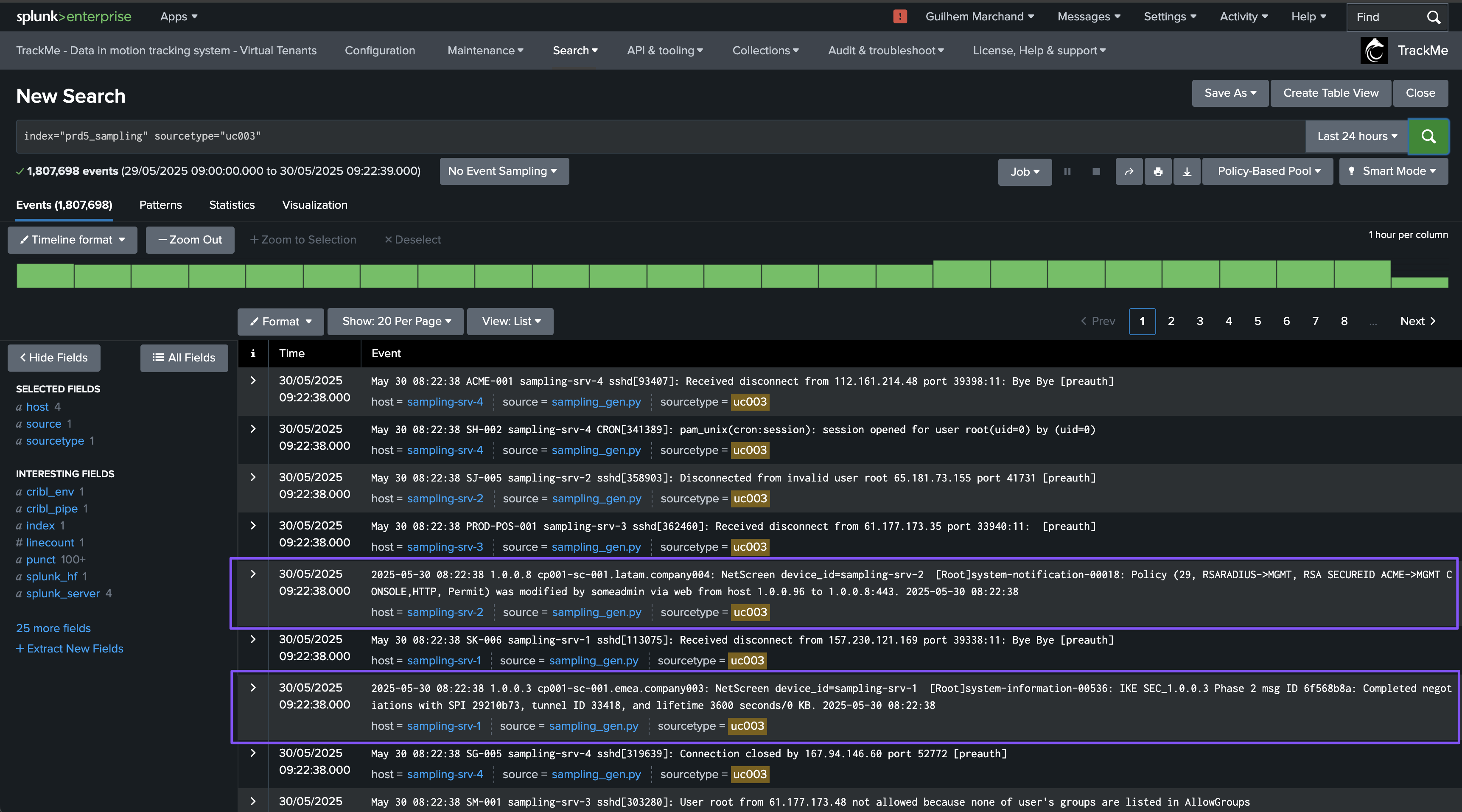
Task: Click the share job arrow icon
Action: coord(1129,171)
